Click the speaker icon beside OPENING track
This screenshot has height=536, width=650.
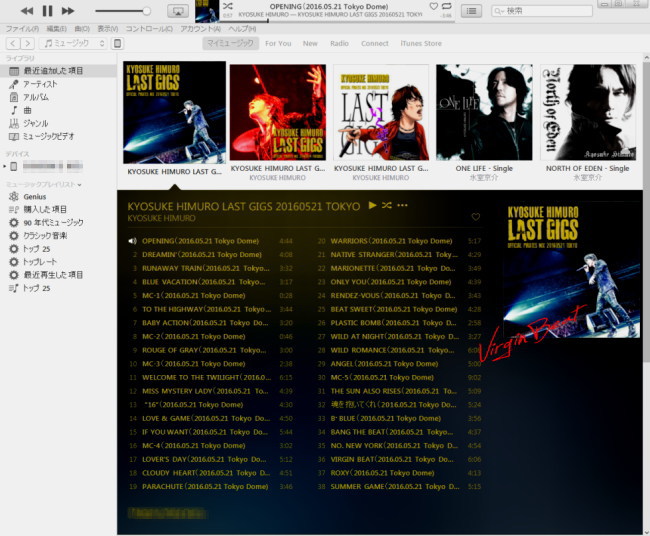tap(132, 241)
